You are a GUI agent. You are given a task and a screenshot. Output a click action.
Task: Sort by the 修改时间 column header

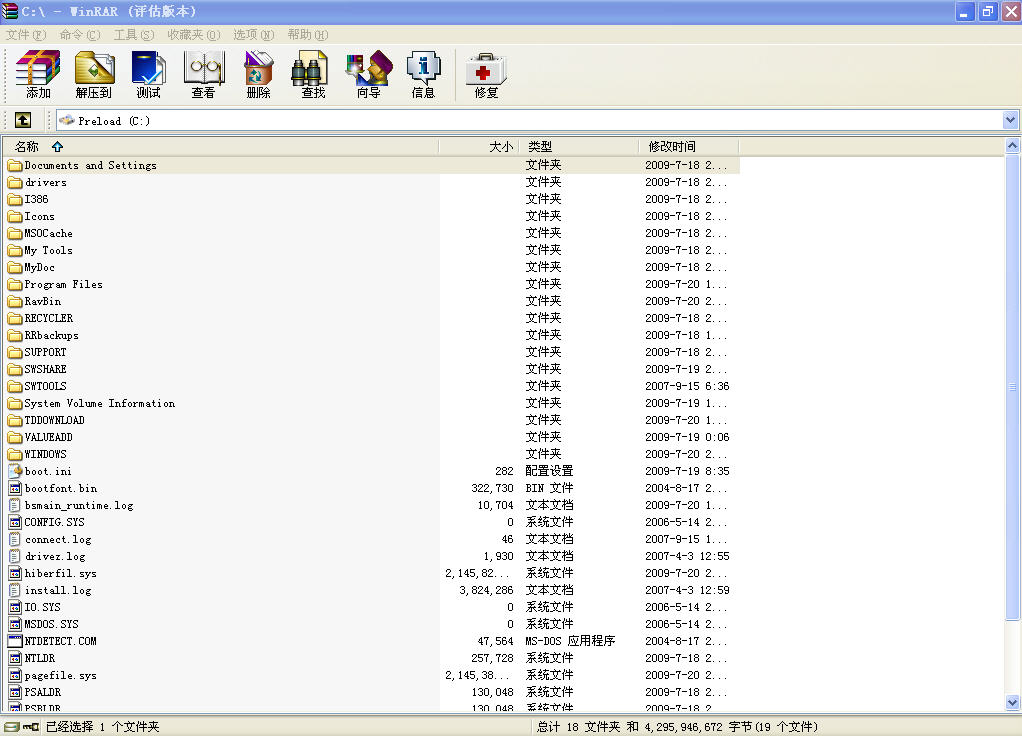(x=689, y=147)
